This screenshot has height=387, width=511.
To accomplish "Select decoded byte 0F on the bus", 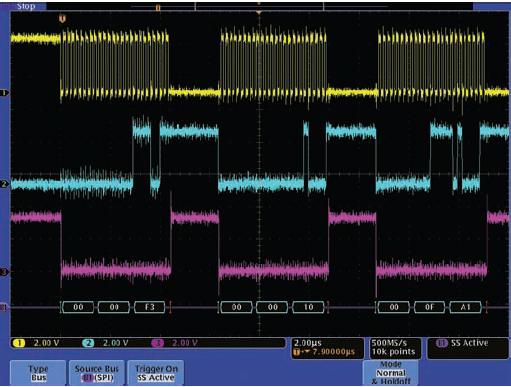I will [x=429, y=307].
